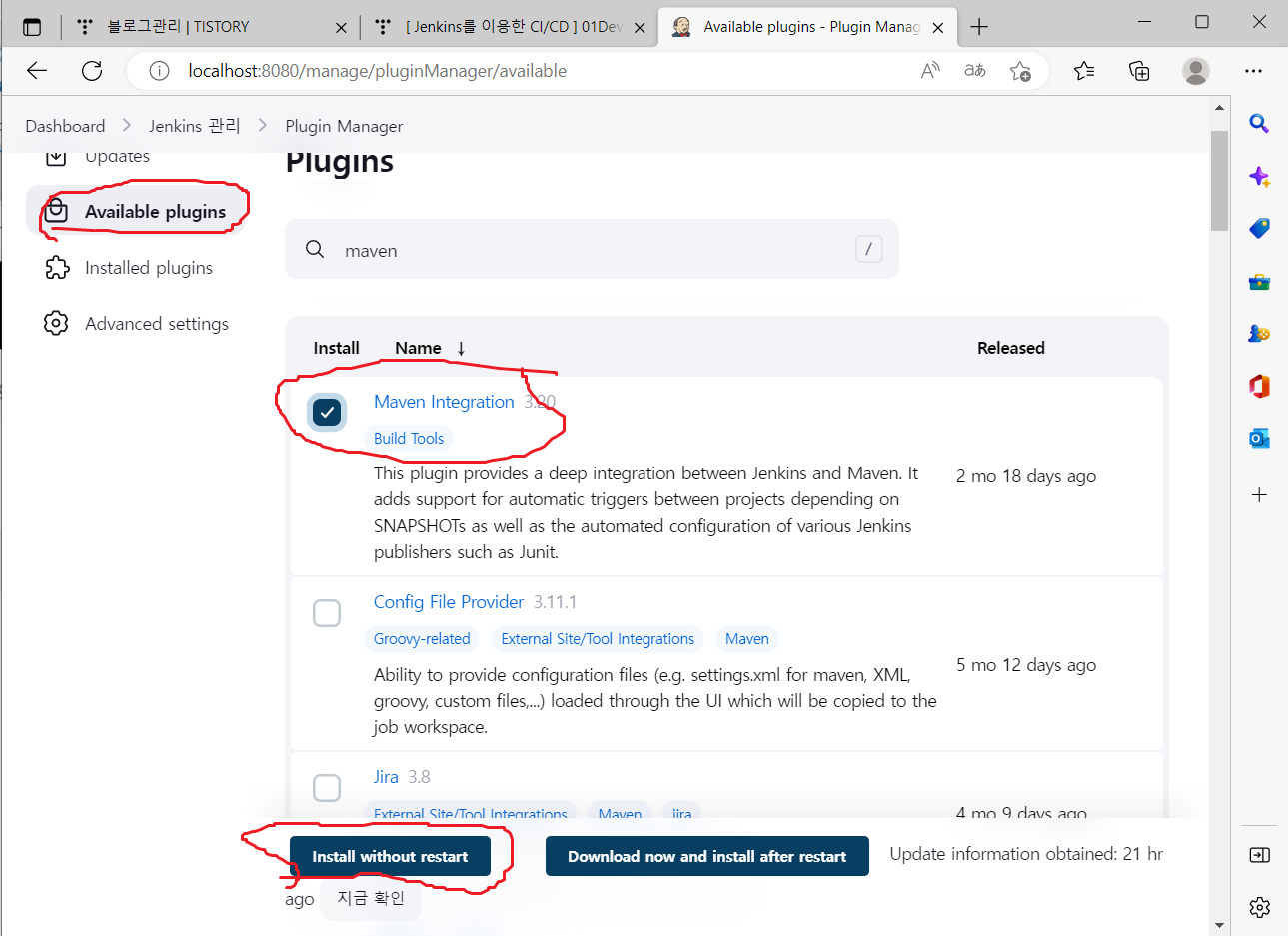View site information icon in address bar
The height and width of the screenshot is (936, 1288).
pyautogui.click(x=159, y=70)
